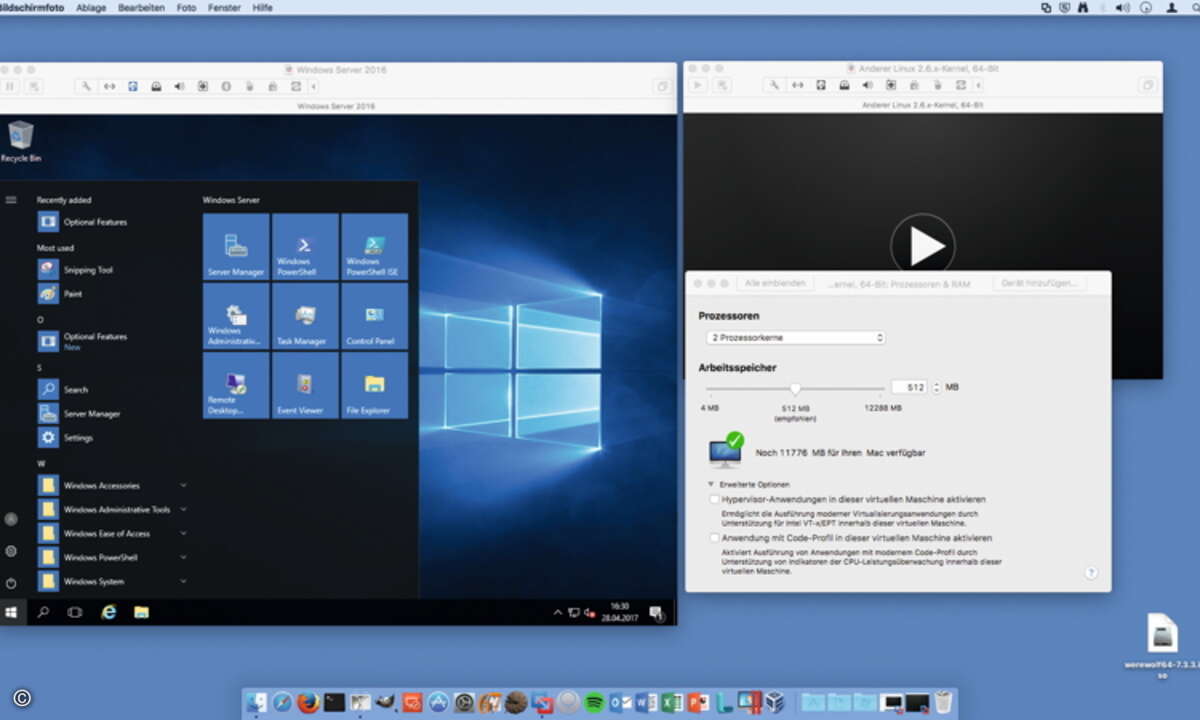Open taskbar search magnifier
1200x720 pixels.
click(x=43, y=612)
